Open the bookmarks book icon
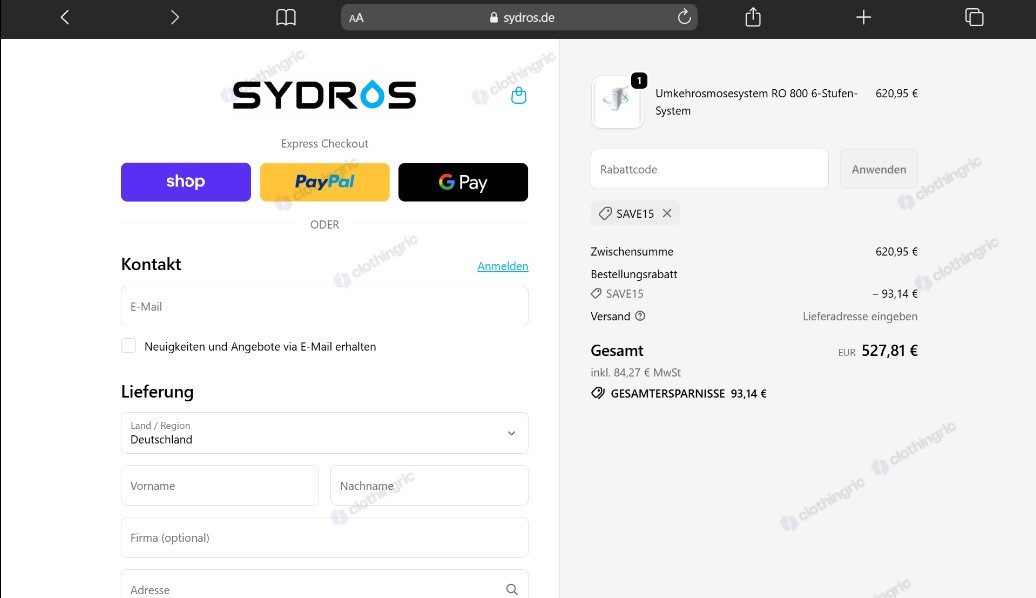The height and width of the screenshot is (598, 1036). click(285, 17)
